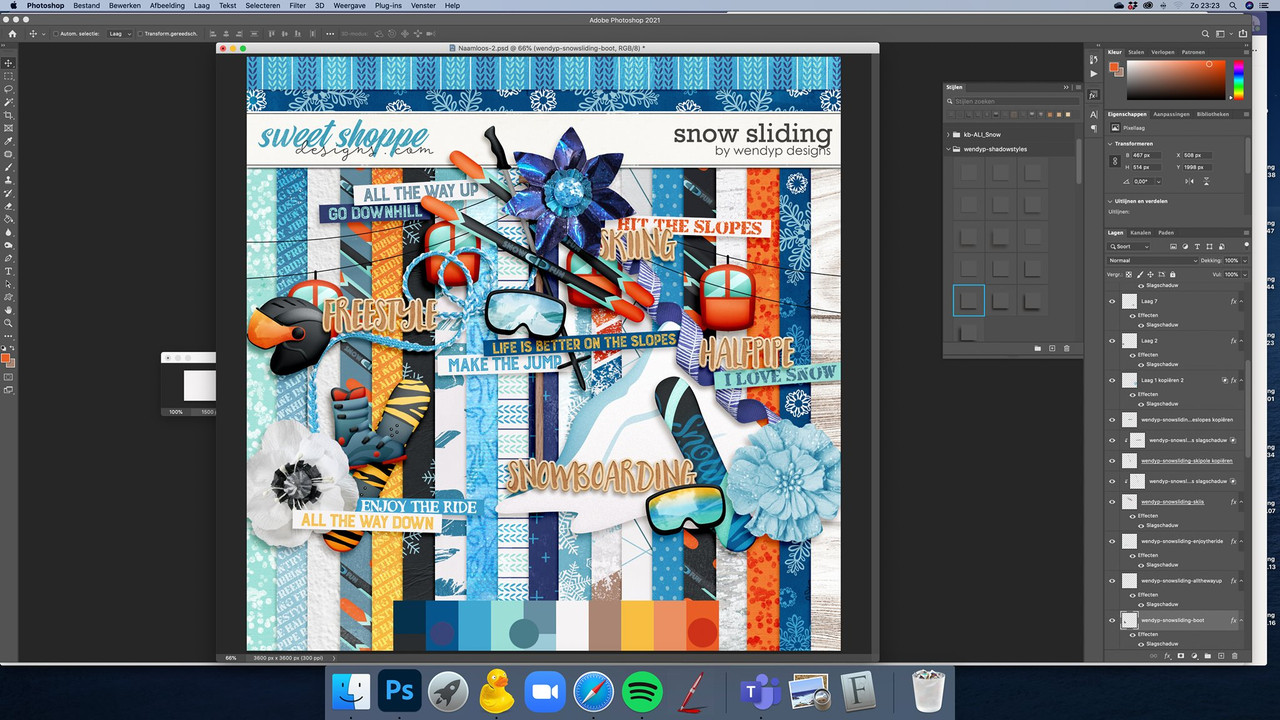
Task: Expand the kb-ALI_Snow styles folder
Action: [x=948, y=134]
